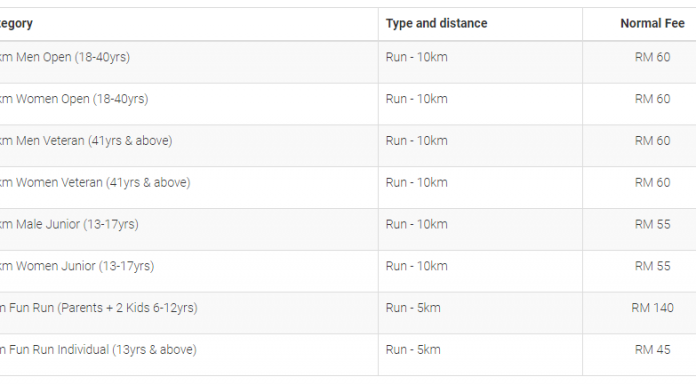Click the RM 55 fee for Male Junior
This screenshot has height=385, width=696.
point(652,224)
